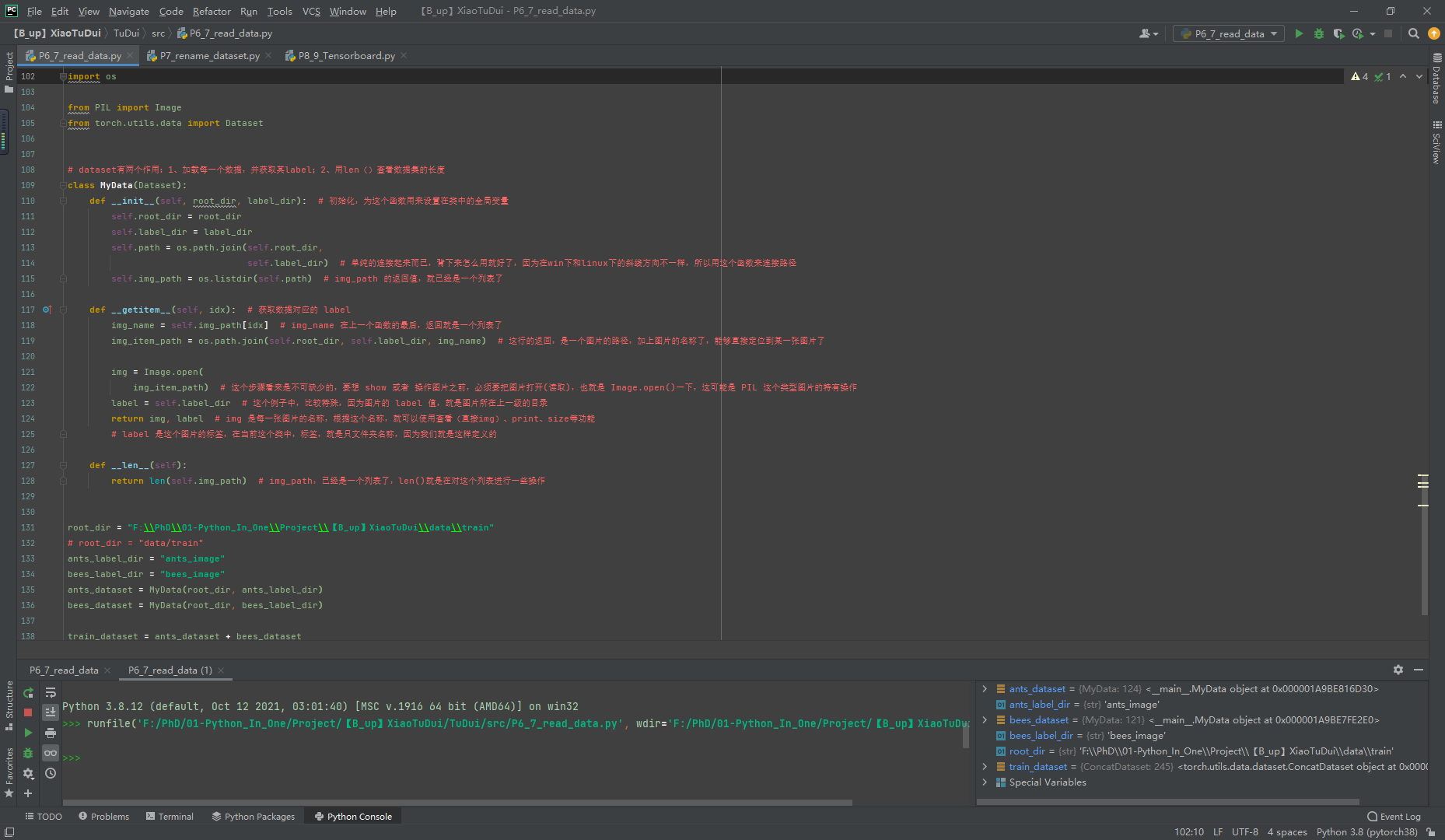
Task: Open the Event Log
Action: point(1394,816)
